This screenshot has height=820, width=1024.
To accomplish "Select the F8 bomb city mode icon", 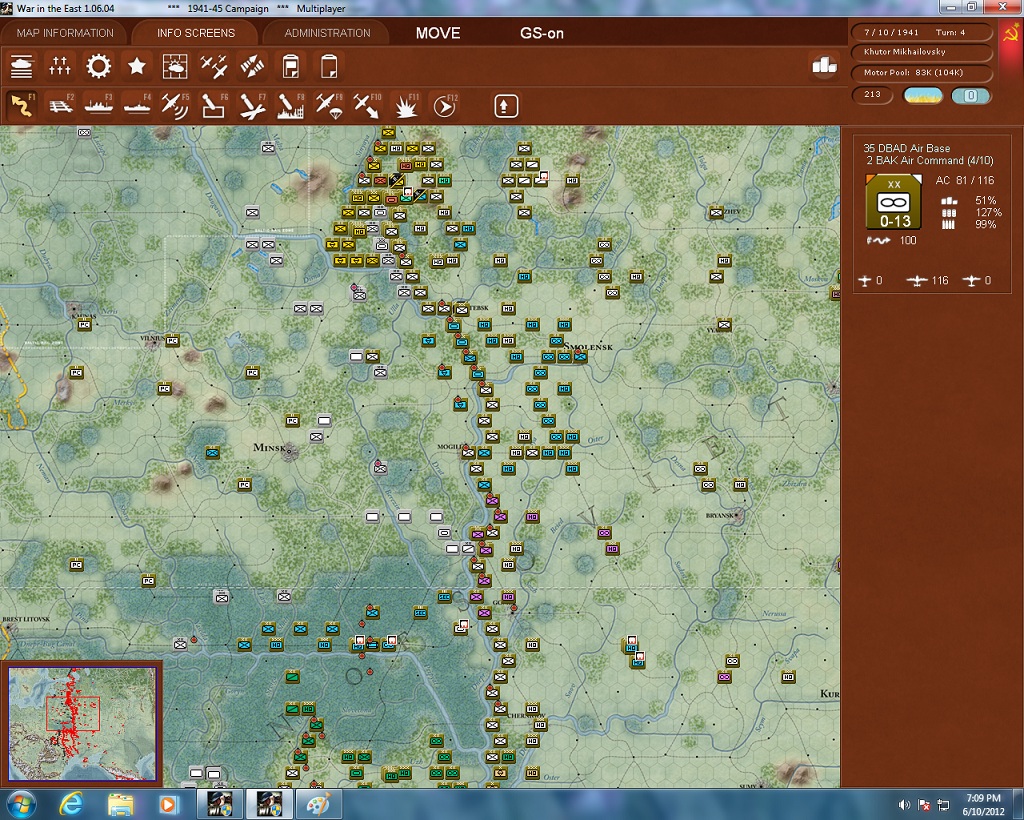I will tap(291, 106).
